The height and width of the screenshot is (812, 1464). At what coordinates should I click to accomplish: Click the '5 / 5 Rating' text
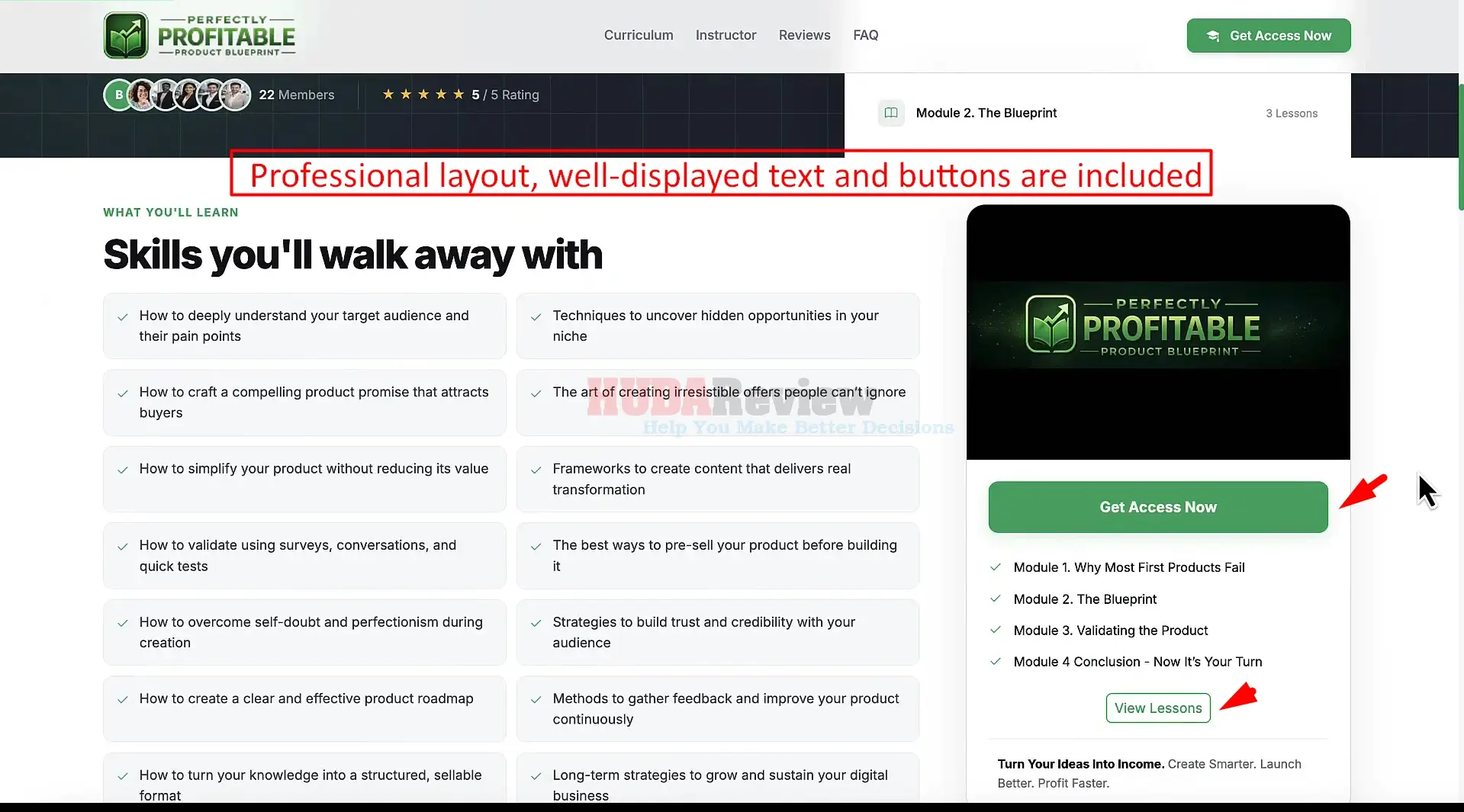[x=505, y=95]
